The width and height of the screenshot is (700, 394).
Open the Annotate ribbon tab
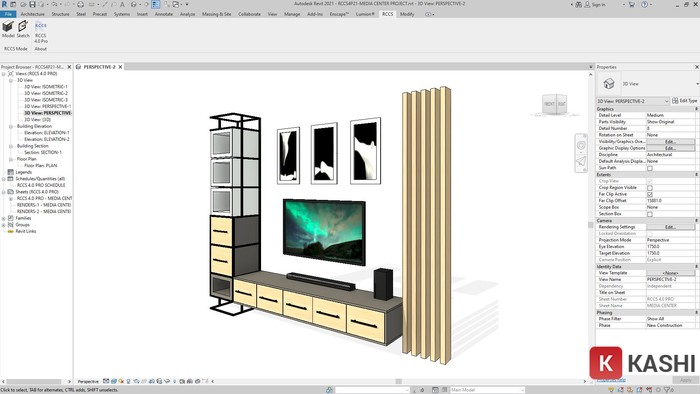163,14
